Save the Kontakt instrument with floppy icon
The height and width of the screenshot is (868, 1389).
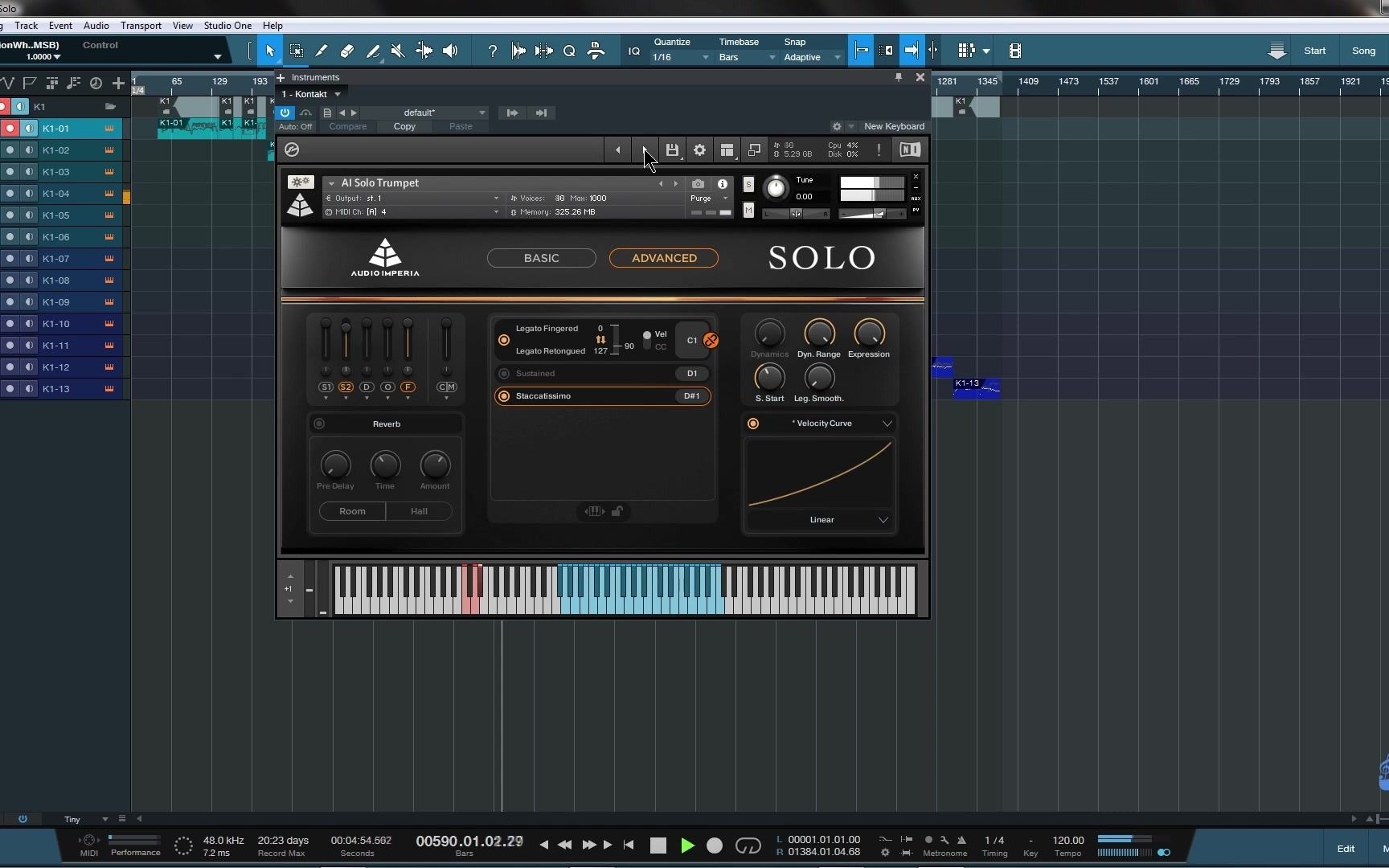672,149
